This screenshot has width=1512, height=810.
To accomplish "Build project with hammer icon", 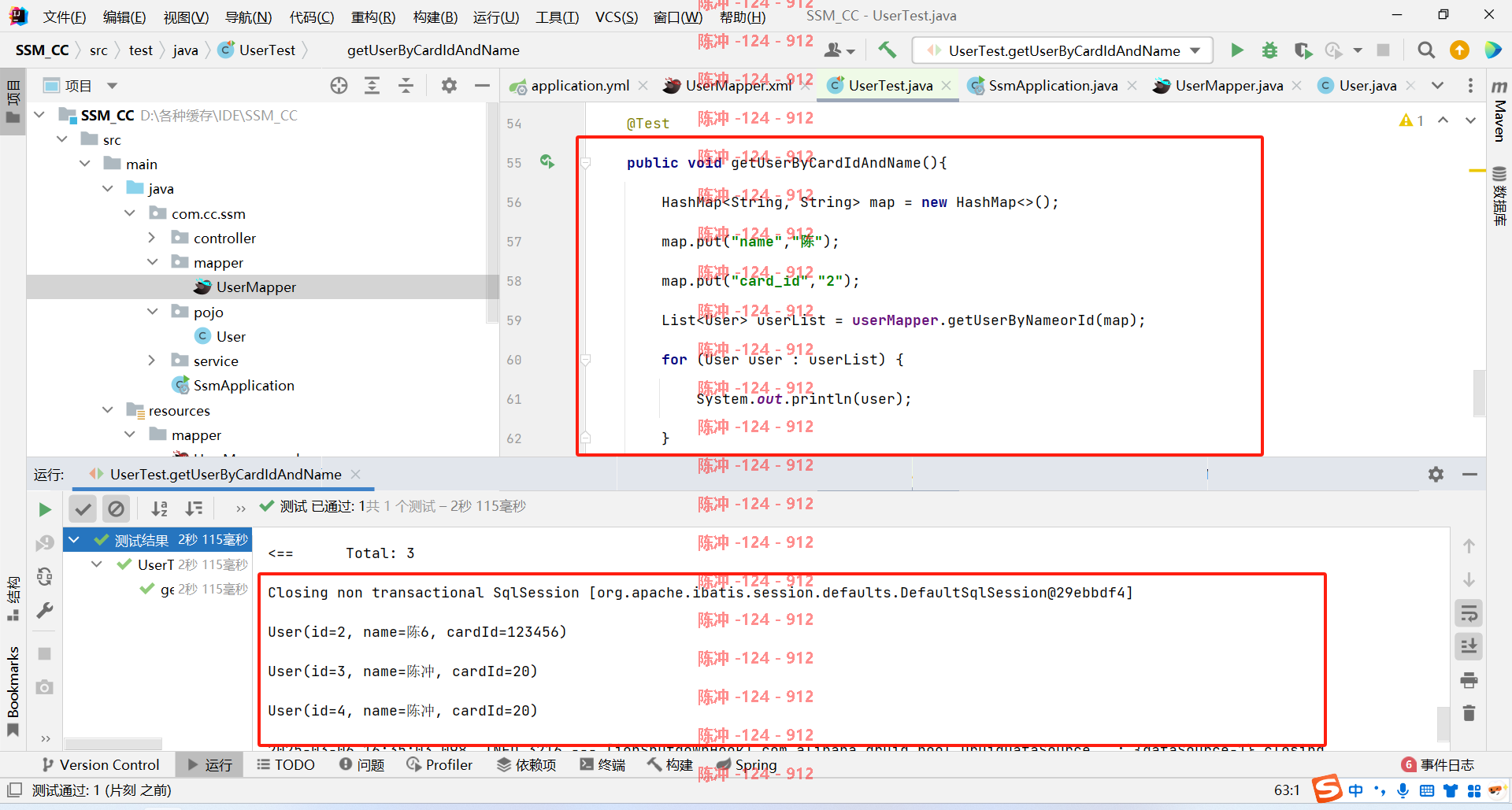I will (887, 50).
